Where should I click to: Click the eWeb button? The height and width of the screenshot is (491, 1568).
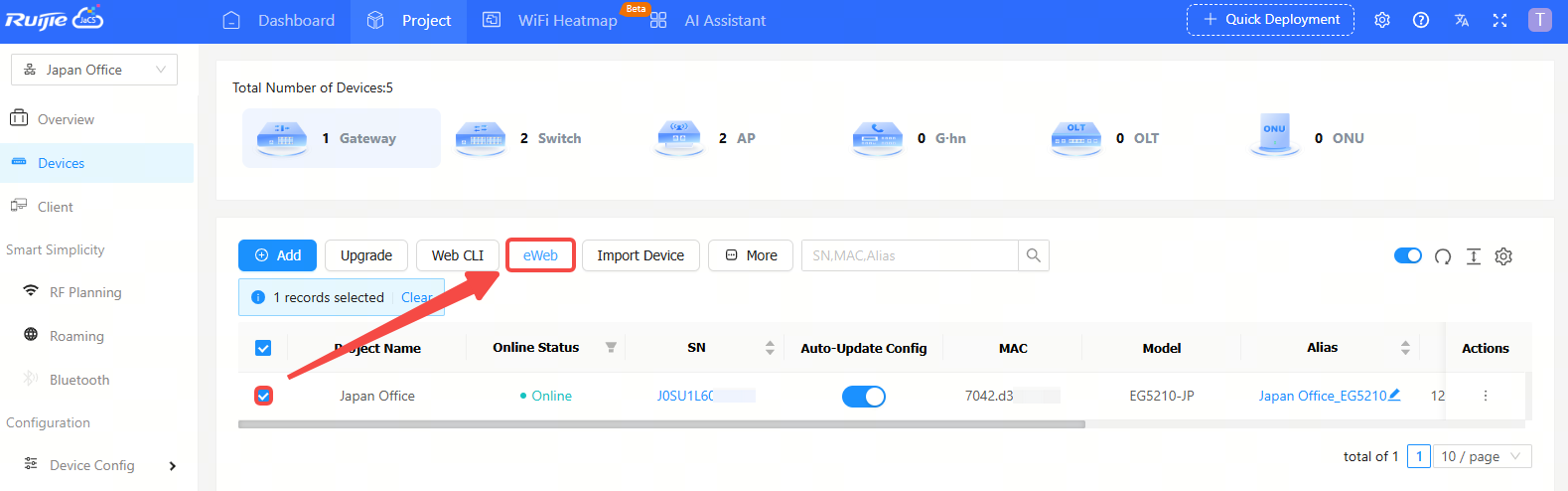pos(540,255)
